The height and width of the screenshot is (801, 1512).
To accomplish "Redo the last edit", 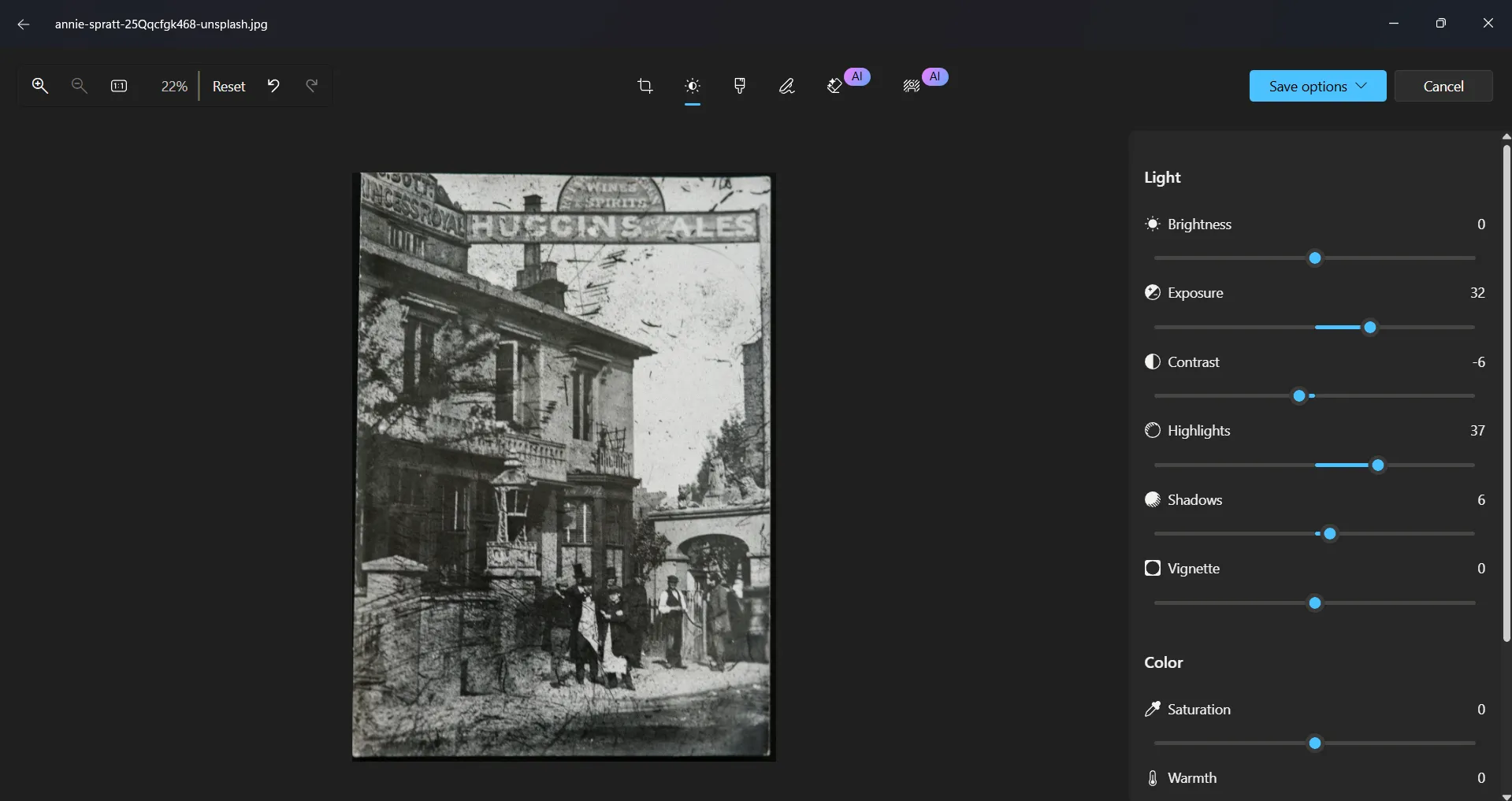I will click(x=311, y=86).
